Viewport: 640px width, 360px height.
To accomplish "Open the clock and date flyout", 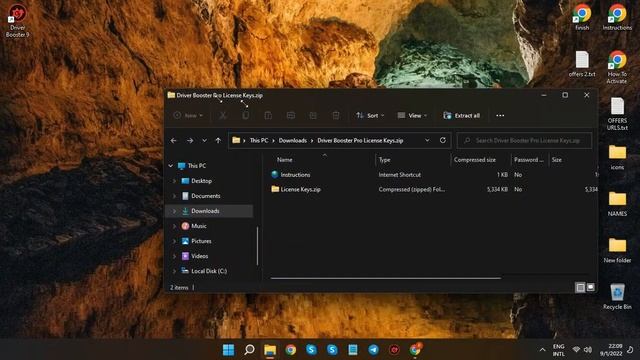I will 611,350.
